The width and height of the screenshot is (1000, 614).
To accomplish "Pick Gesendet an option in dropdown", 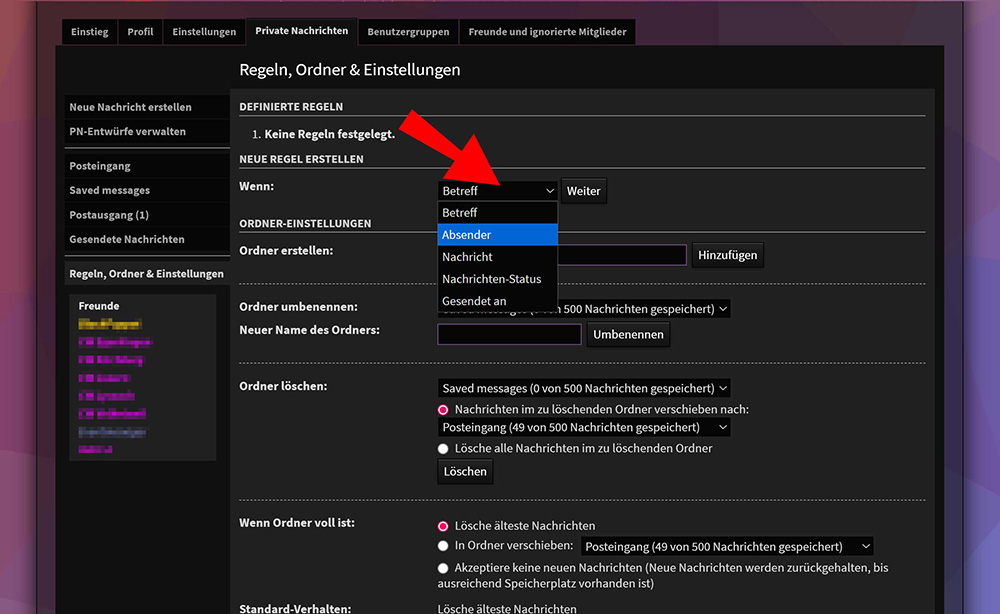I will point(497,301).
